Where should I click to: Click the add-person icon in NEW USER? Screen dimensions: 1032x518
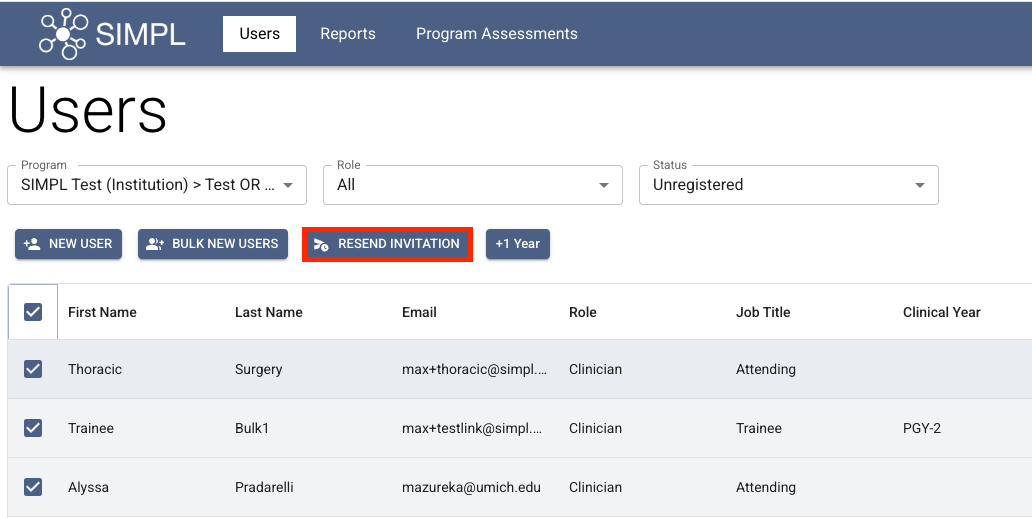32,244
